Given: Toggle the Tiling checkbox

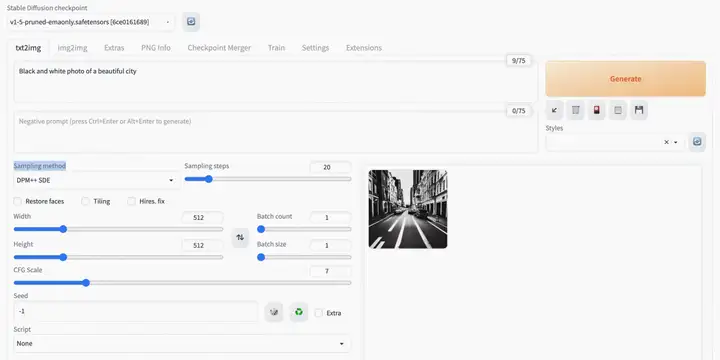Looking at the screenshot, I should [x=85, y=201].
